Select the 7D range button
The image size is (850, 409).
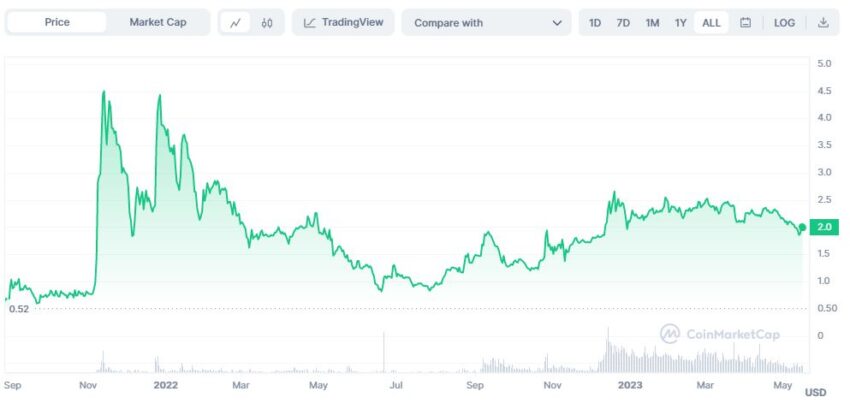(623, 22)
